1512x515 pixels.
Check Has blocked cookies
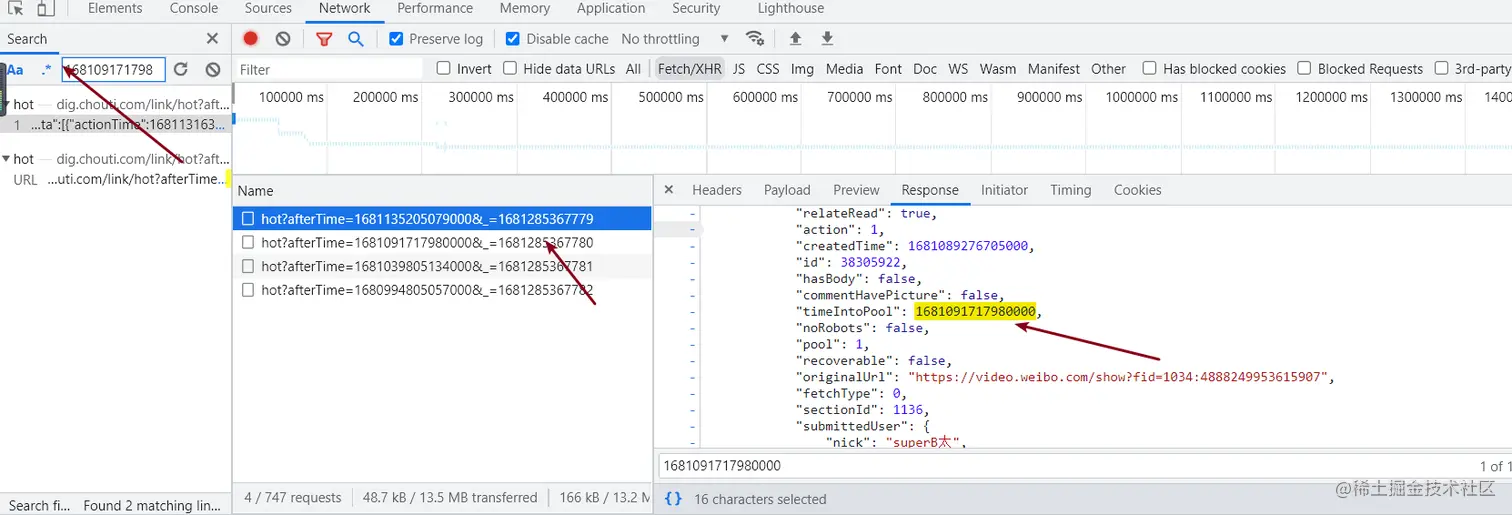[1150, 68]
